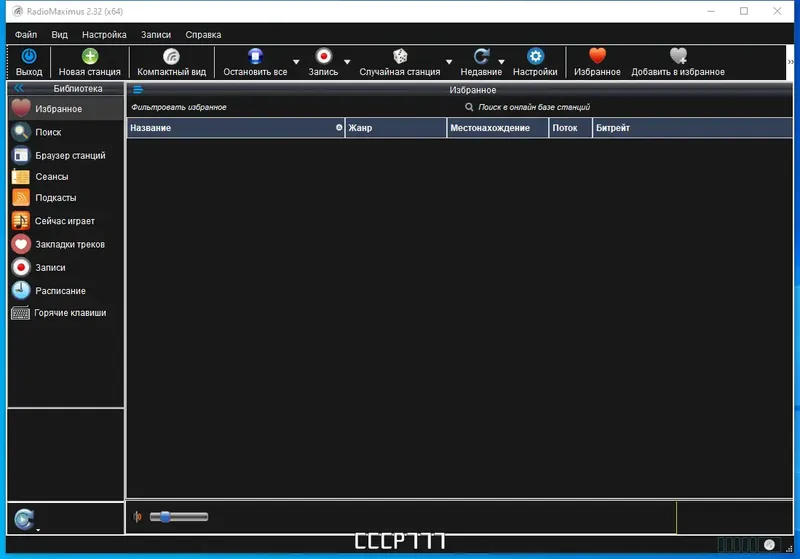Open the Файл menu

coord(26,35)
